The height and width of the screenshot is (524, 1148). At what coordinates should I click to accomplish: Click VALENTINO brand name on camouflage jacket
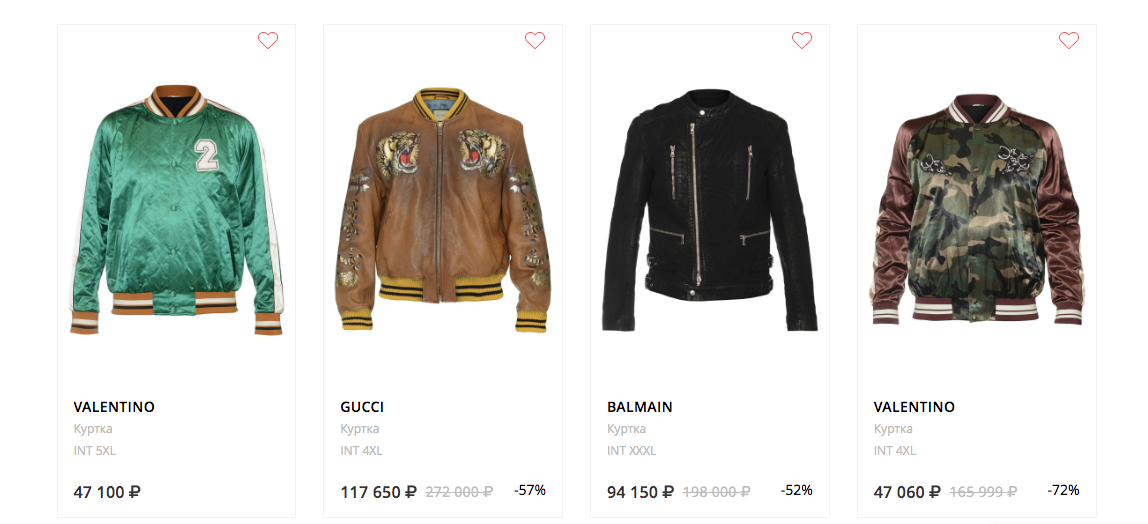click(x=914, y=407)
